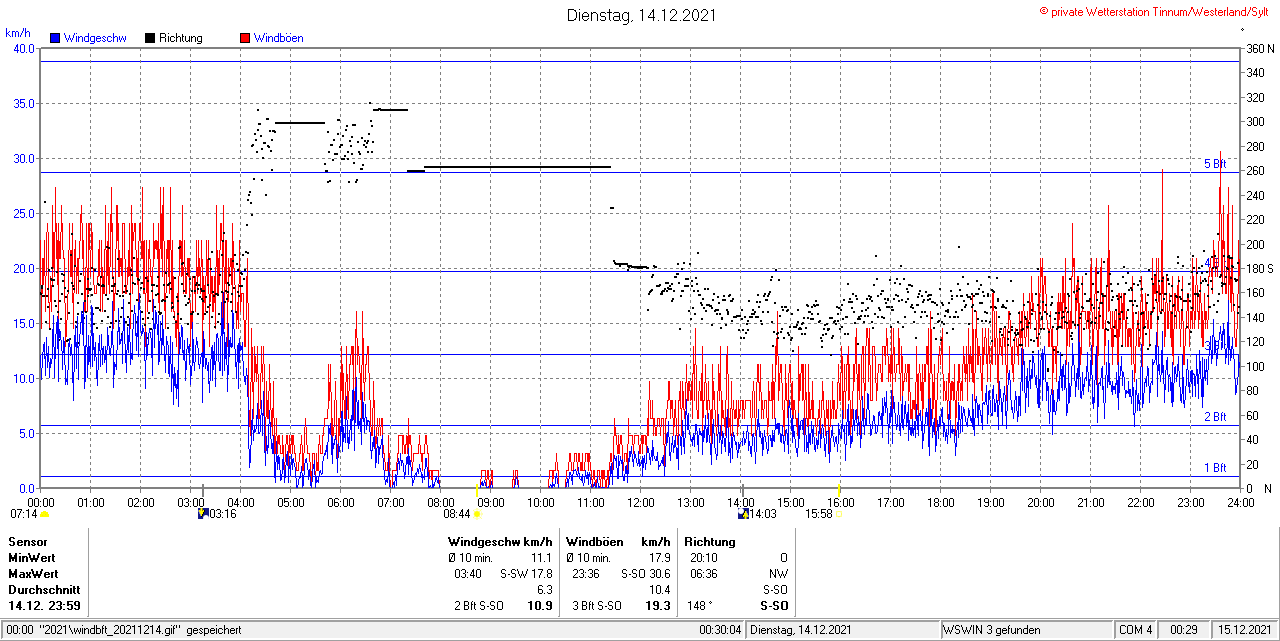Click the red Windböen legend swatch
This screenshot has width=1280, height=641.
[245, 38]
